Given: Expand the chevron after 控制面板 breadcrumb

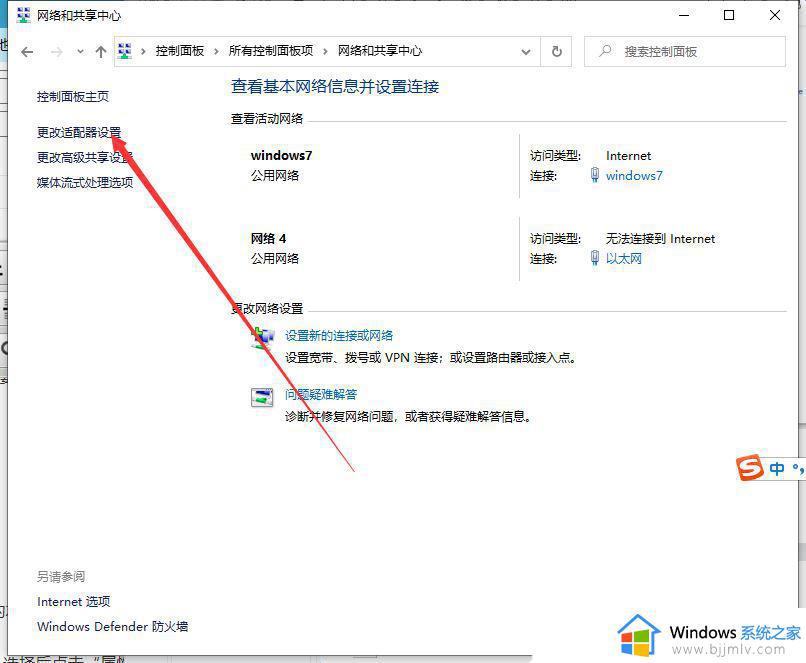Looking at the screenshot, I should [216, 51].
